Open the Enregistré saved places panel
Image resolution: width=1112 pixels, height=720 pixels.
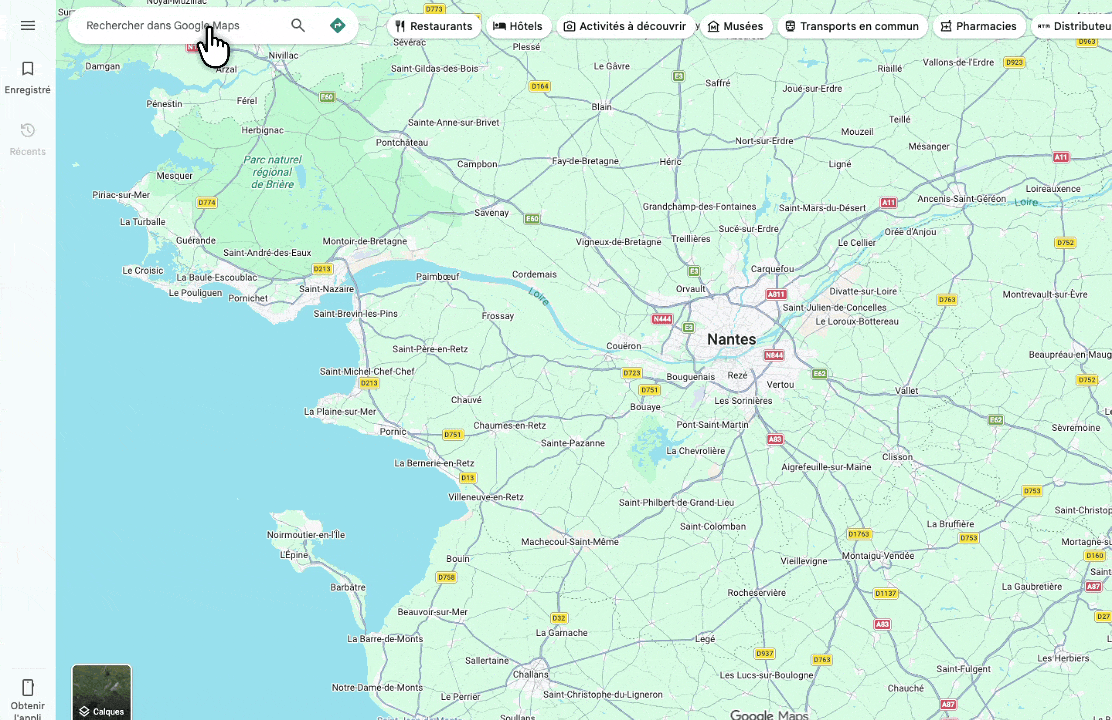28,77
